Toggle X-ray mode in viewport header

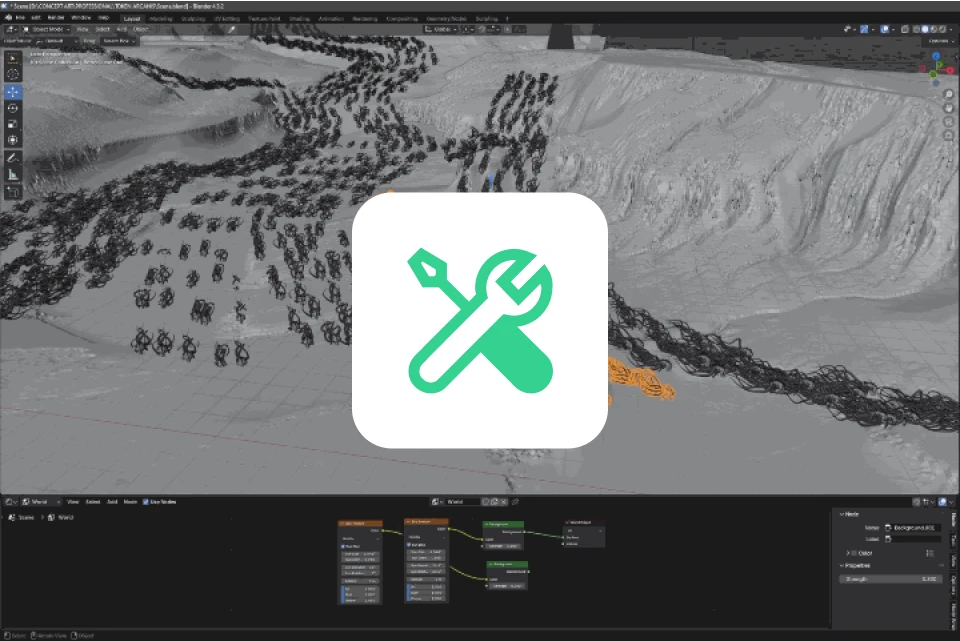pos(905,29)
